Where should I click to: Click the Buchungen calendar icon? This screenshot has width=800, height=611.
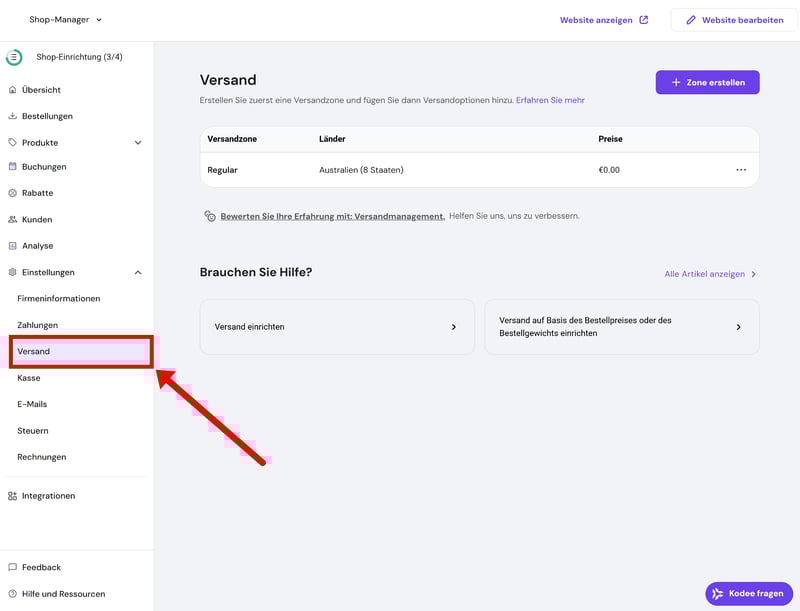pos(12,167)
